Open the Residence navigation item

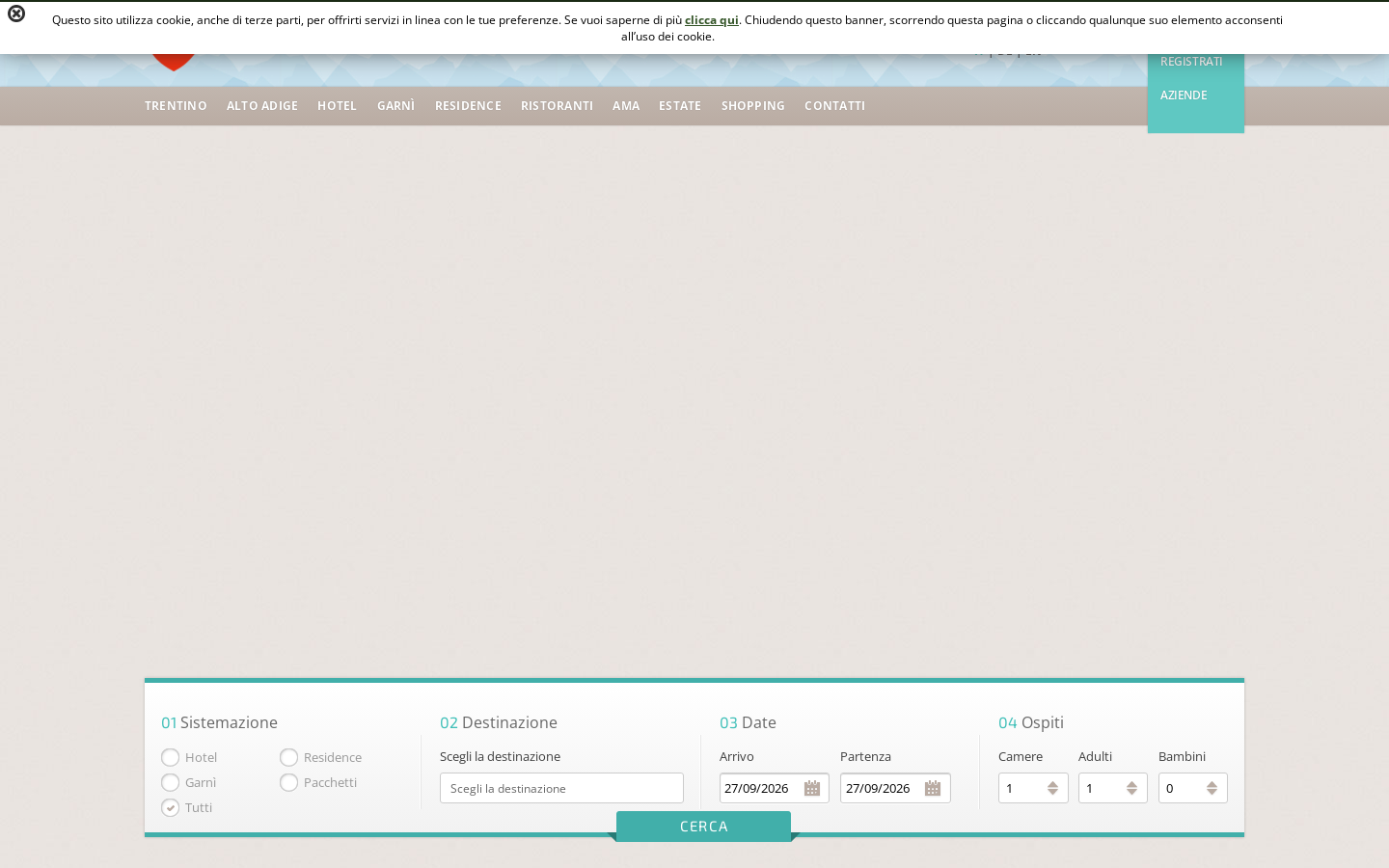click(x=468, y=106)
